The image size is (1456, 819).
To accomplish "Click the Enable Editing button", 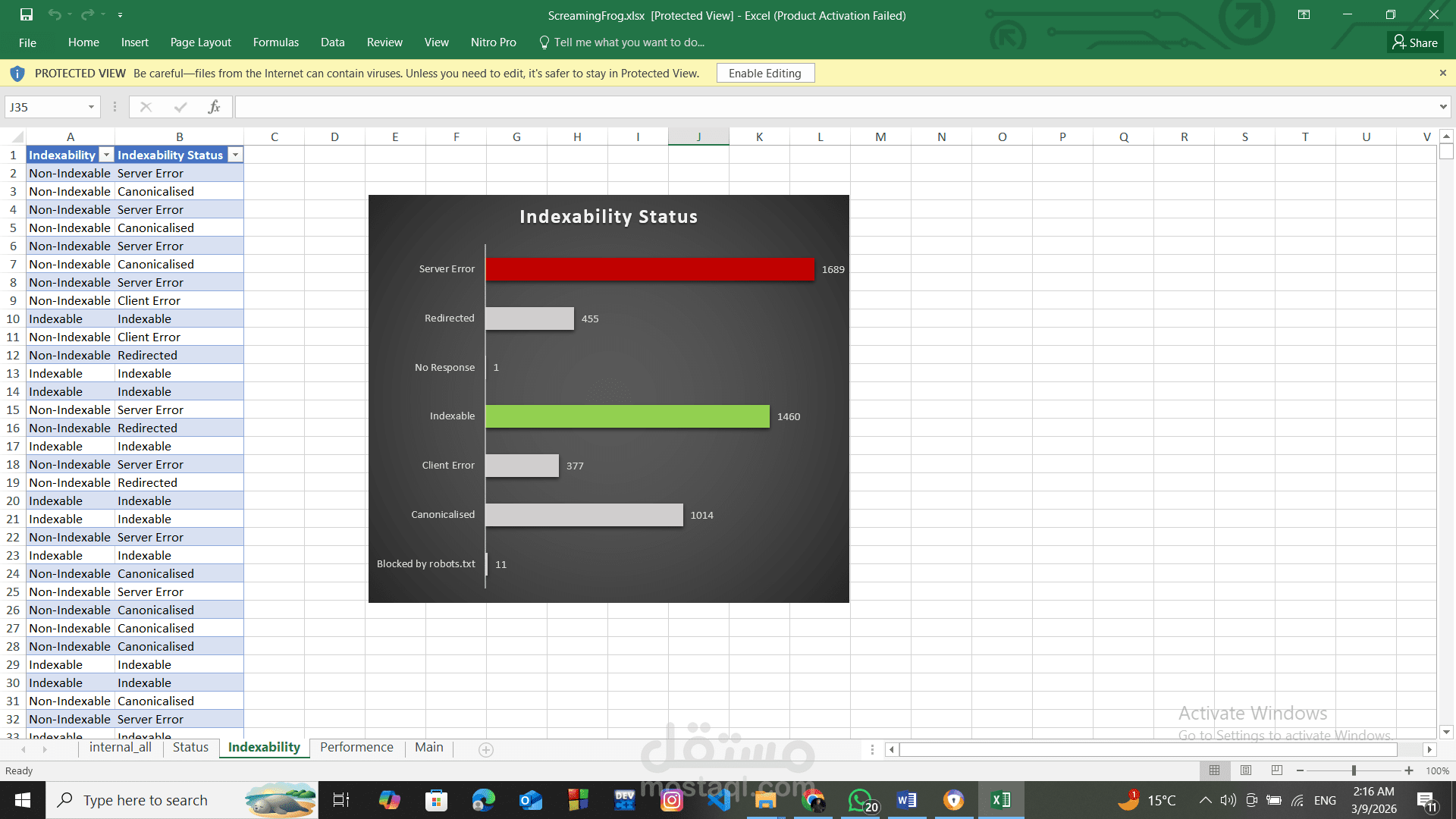I will (764, 73).
